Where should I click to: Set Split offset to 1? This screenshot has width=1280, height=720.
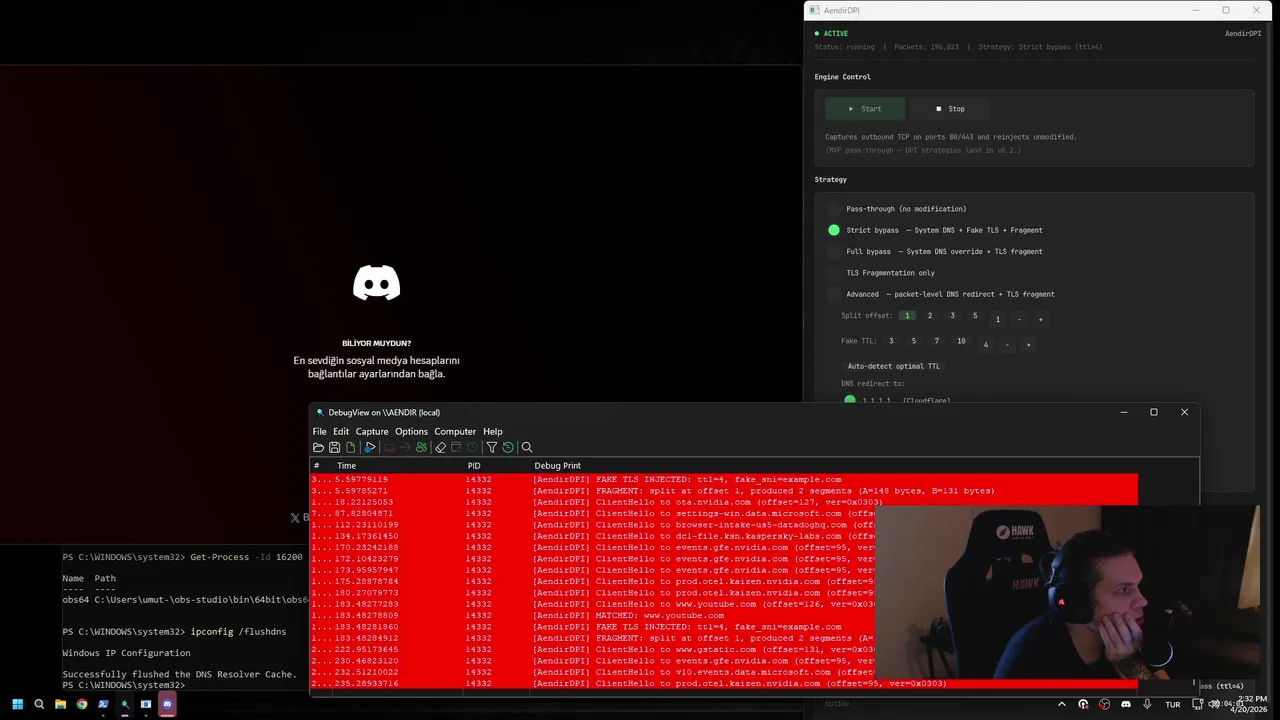tap(907, 316)
